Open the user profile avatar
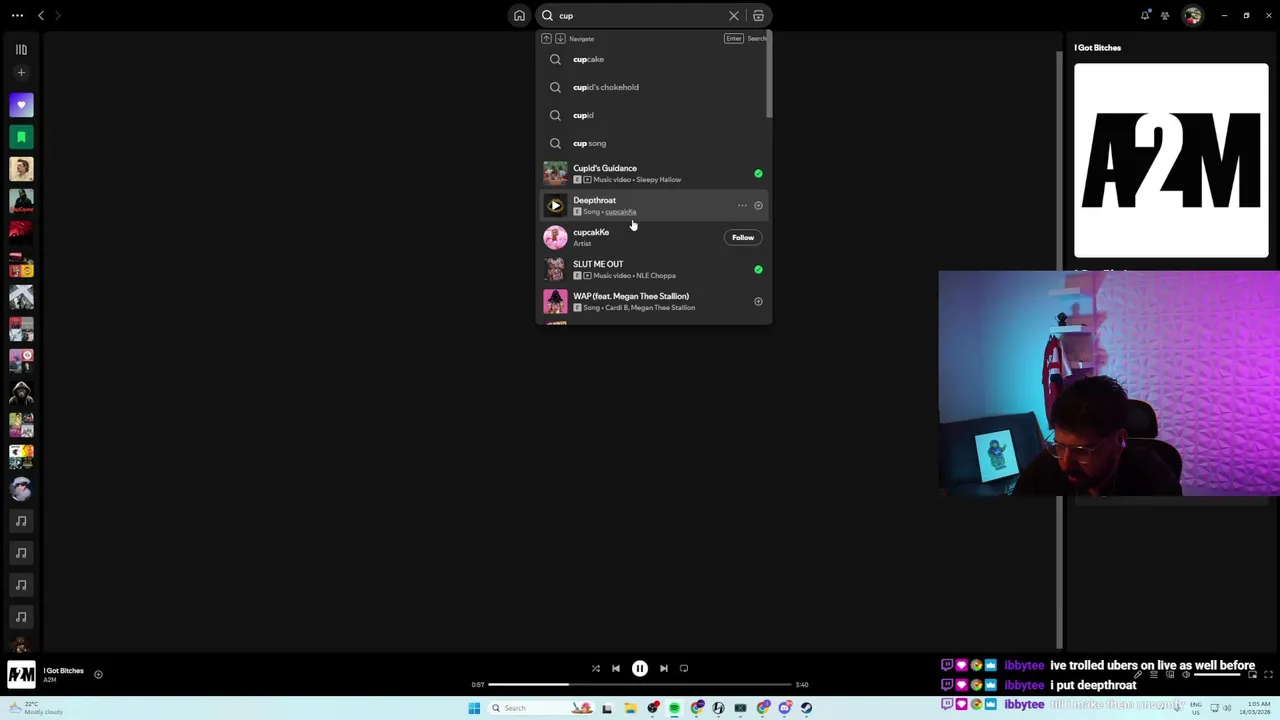This screenshot has height=720, width=1280. point(1192,15)
